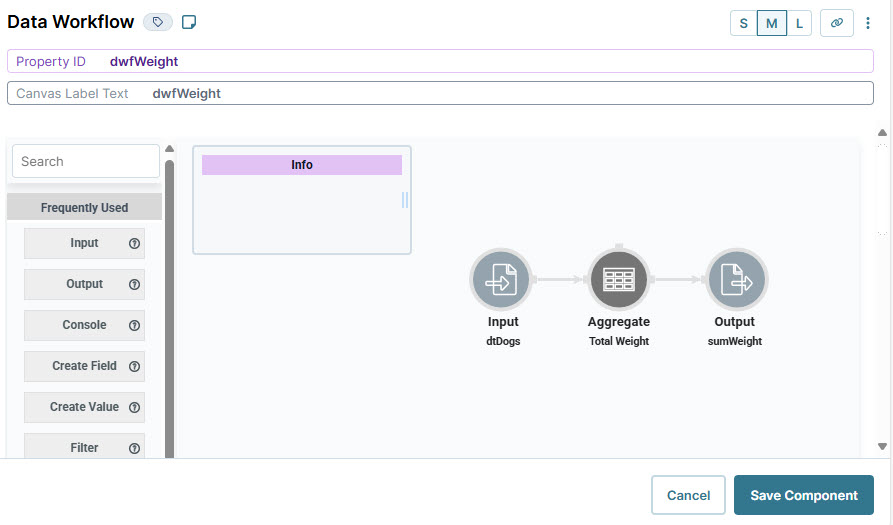Copy component link with chain icon

click(x=837, y=23)
